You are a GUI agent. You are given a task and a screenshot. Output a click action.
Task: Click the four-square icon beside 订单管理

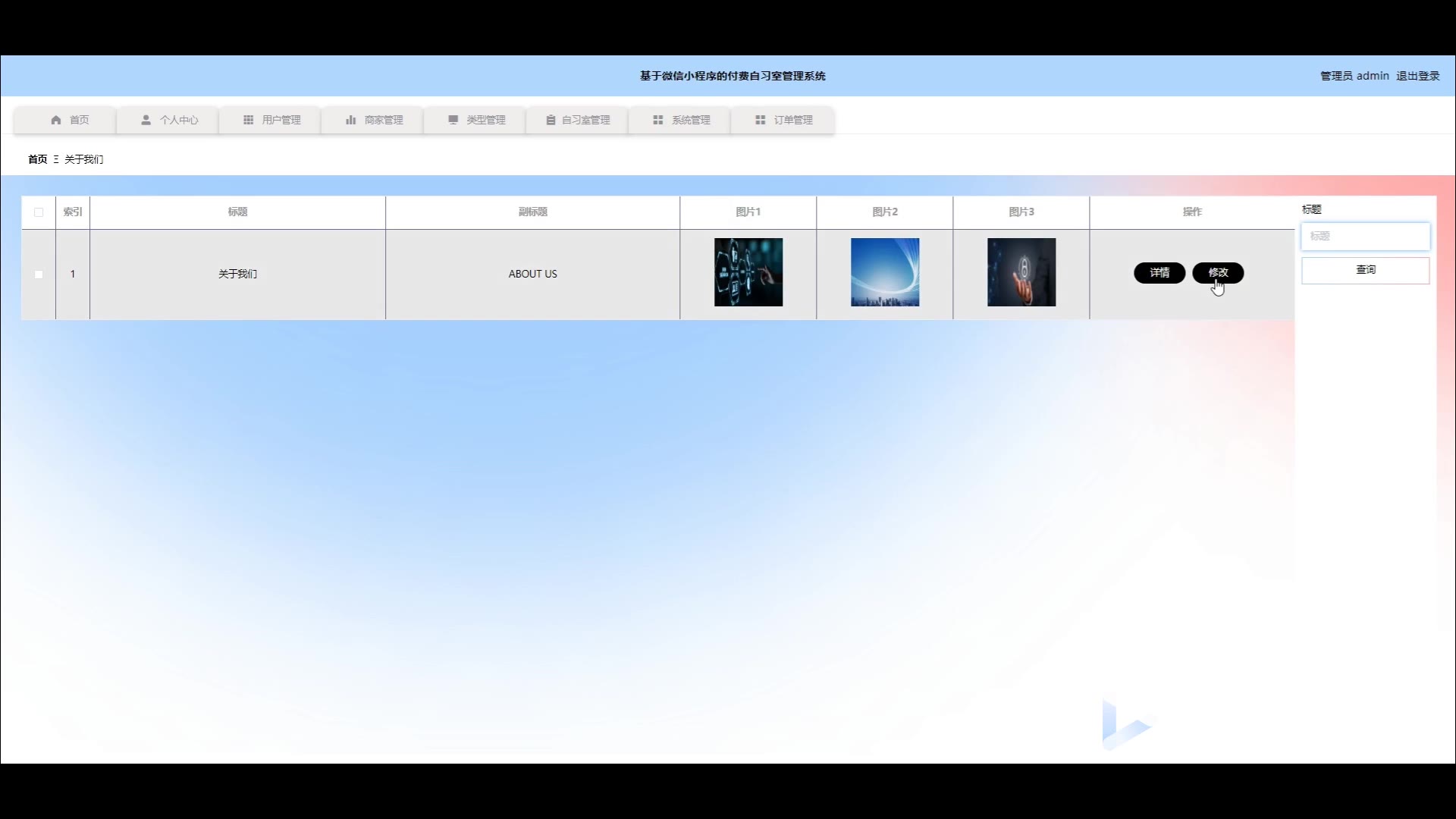760,120
